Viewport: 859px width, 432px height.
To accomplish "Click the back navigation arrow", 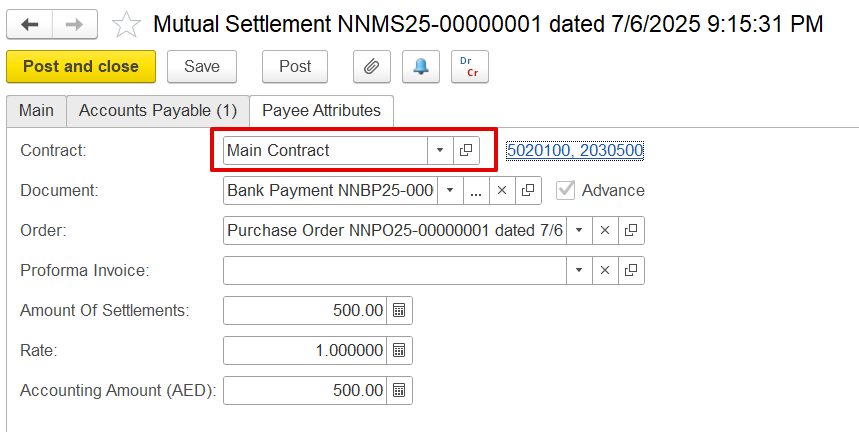I will [x=30, y=24].
